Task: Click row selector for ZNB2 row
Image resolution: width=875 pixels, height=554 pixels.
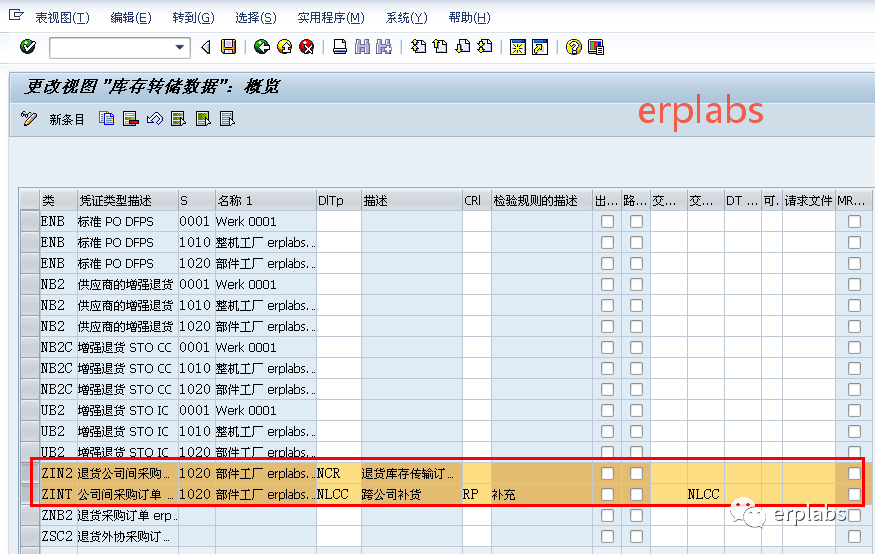Action: point(29,516)
